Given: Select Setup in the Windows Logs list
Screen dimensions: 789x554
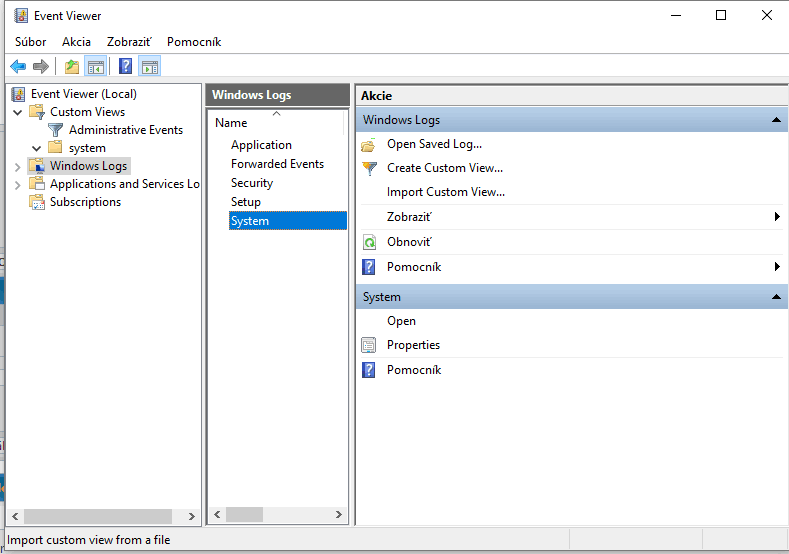Looking at the screenshot, I should (246, 202).
